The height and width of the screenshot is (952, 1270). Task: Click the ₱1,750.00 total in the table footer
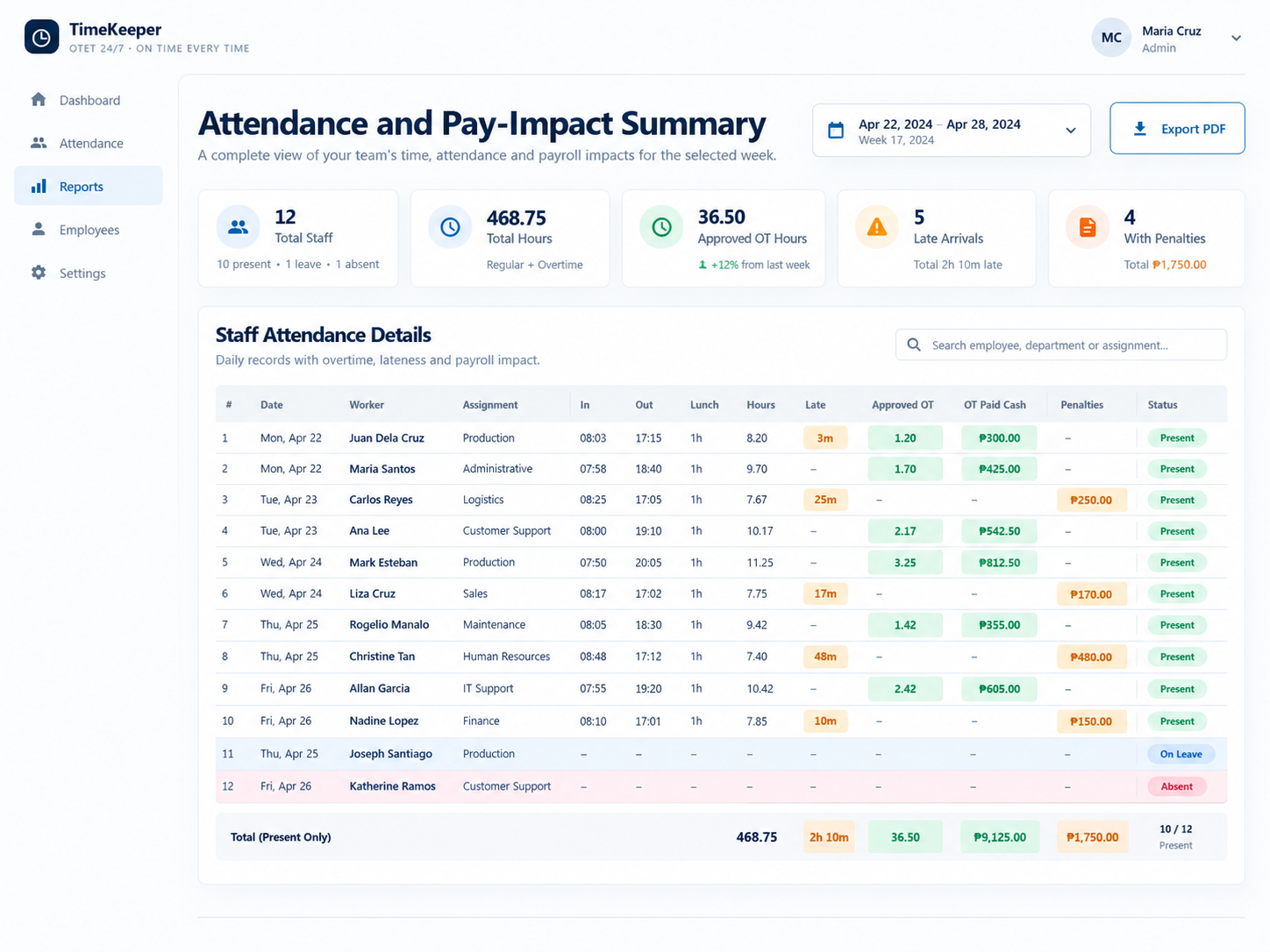tap(1092, 837)
